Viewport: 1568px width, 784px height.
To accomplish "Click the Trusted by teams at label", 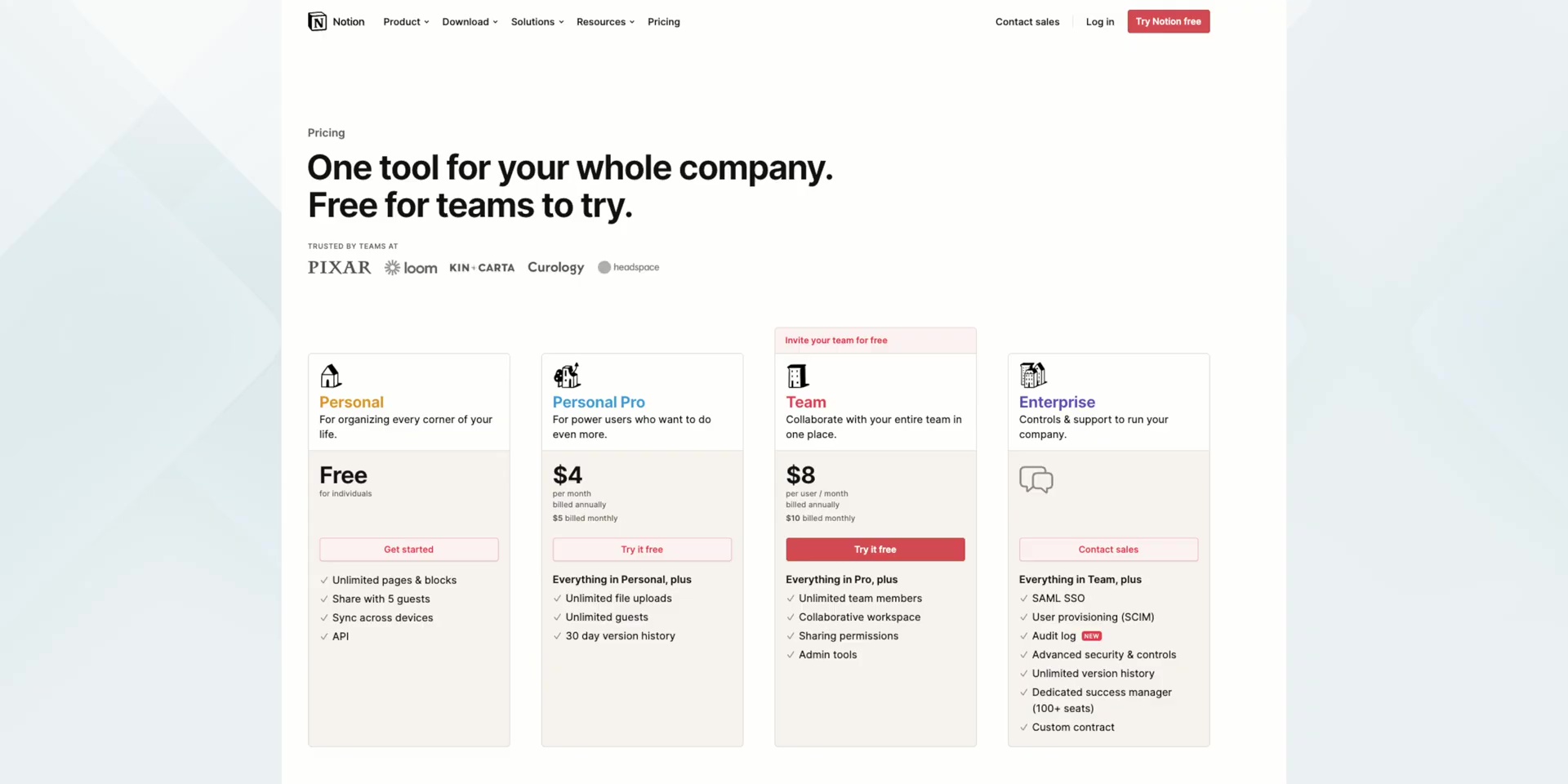I will pos(353,246).
